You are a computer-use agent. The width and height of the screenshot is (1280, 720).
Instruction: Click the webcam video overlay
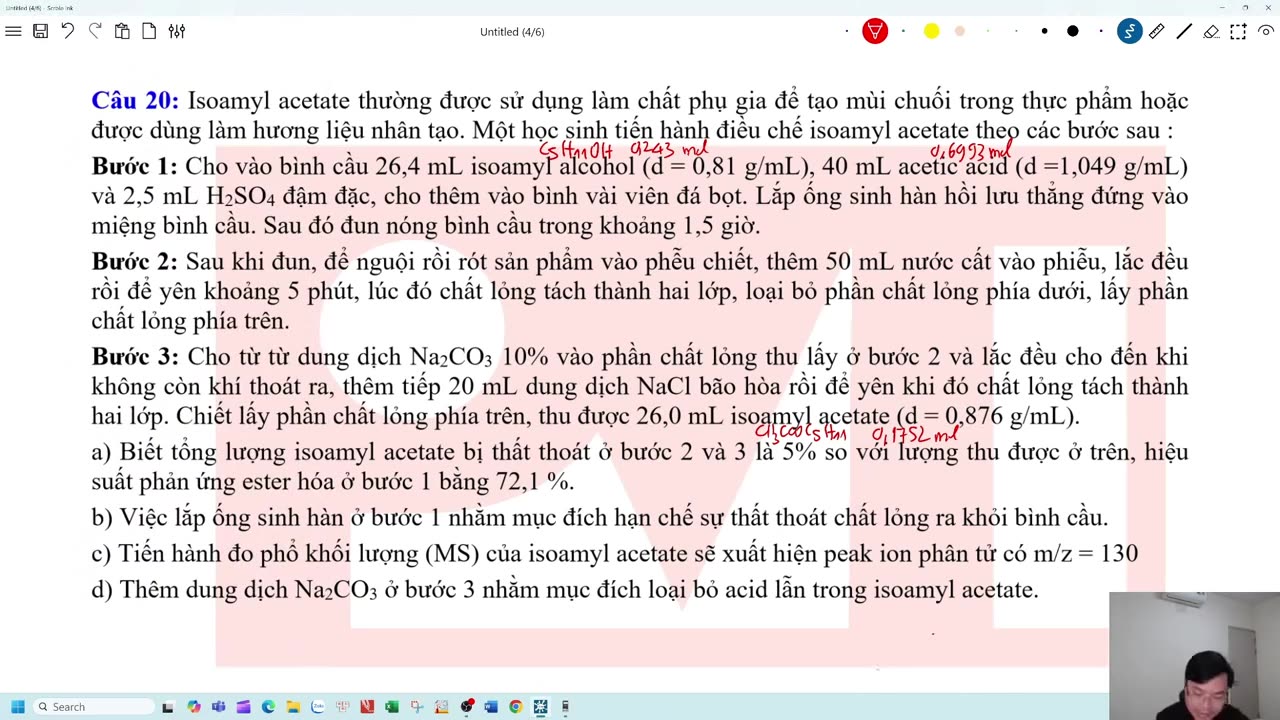pos(1194,656)
